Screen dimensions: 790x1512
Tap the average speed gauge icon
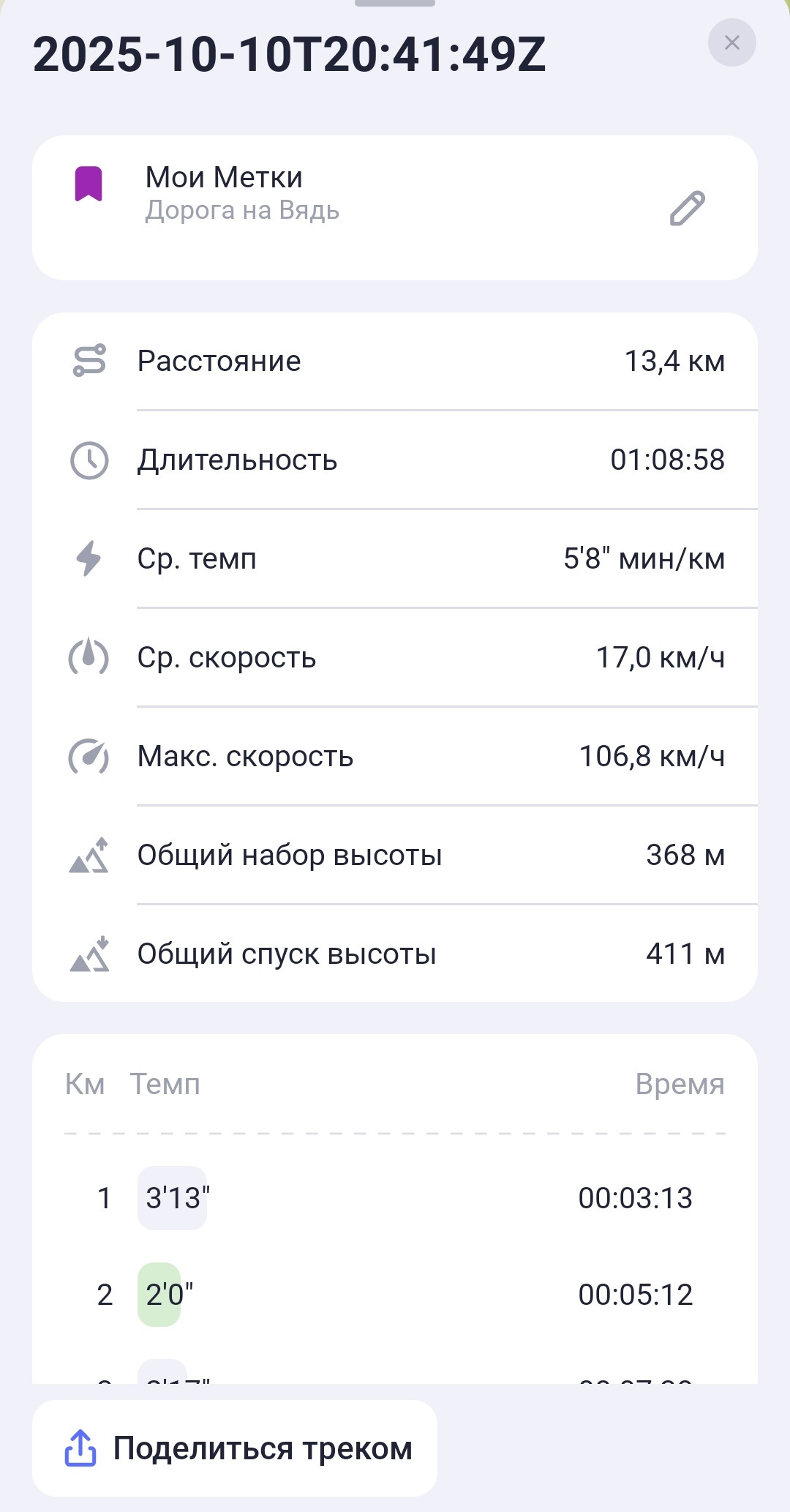89,656
